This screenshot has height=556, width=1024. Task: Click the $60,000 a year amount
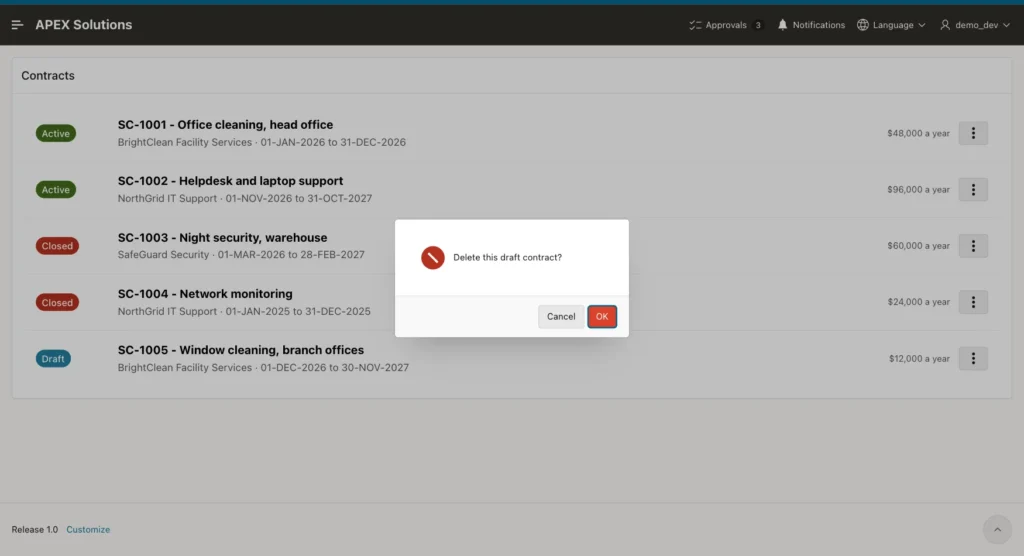pyautogui.click(x=918, y=246)
